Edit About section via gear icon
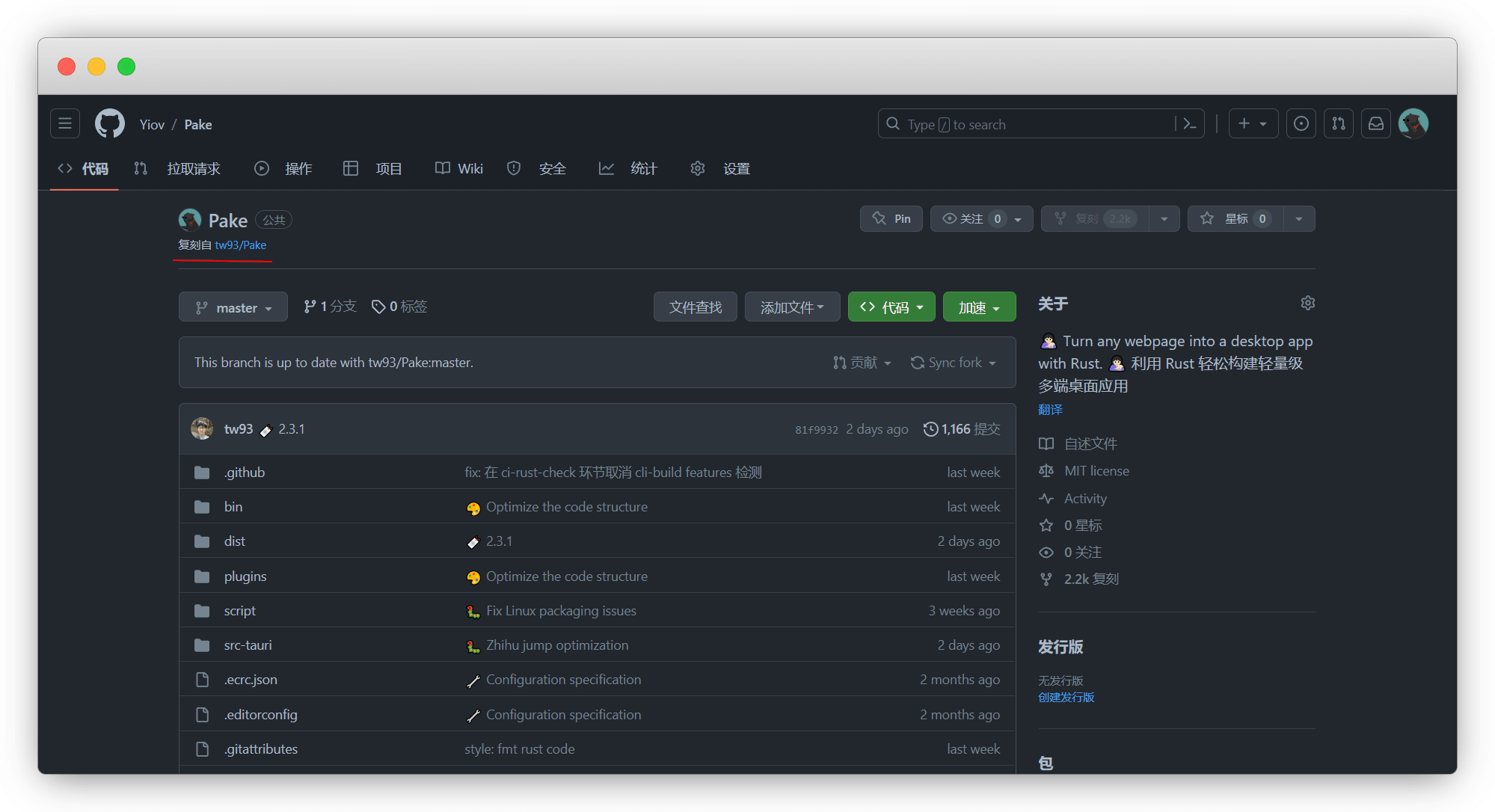Screen dimensions: 1495x812 click(x=1307, y=303)
